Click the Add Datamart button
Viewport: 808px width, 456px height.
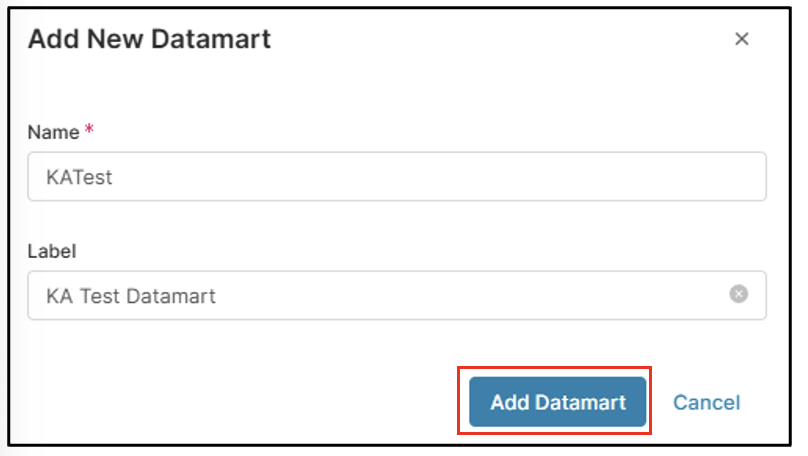tap(557, 402)
